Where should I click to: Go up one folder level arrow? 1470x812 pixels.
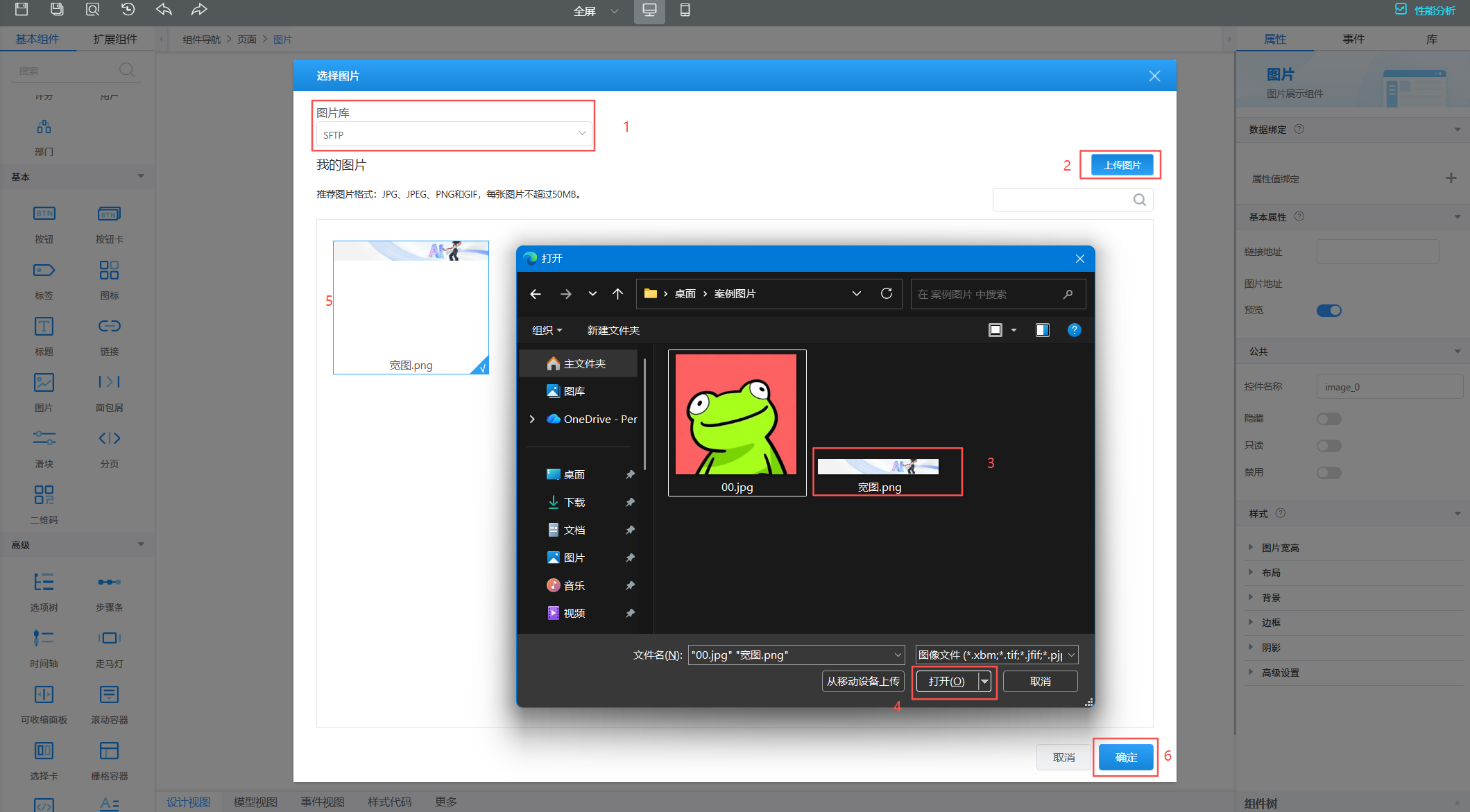617,293
